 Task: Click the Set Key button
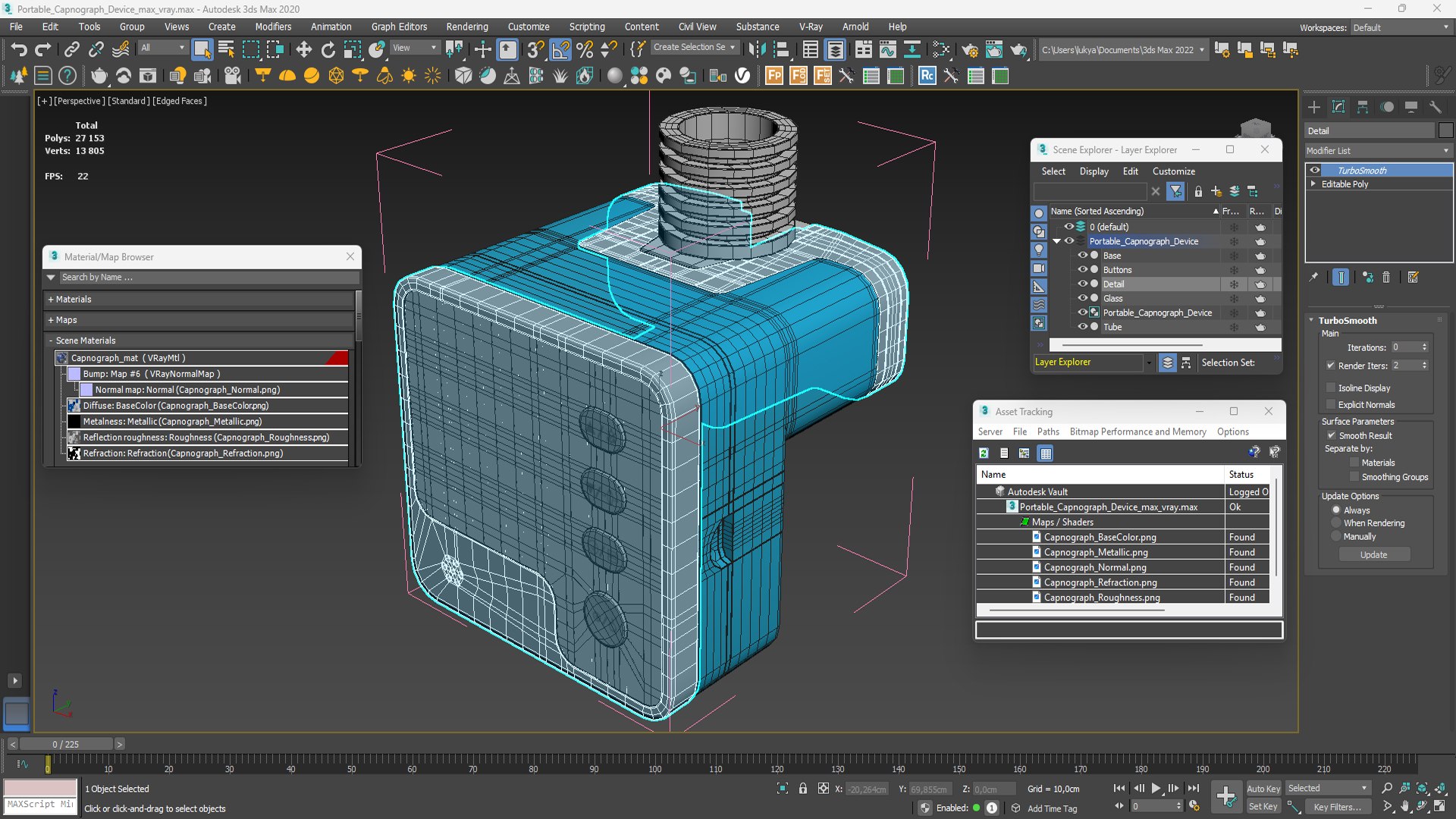pos(1263,807)
